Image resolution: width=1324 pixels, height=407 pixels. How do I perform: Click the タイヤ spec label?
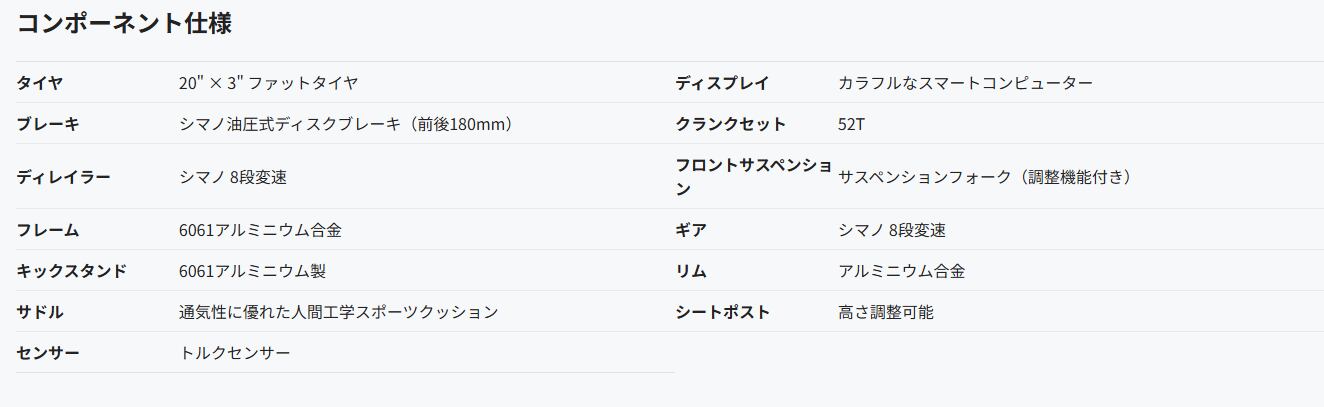(39, 83)
